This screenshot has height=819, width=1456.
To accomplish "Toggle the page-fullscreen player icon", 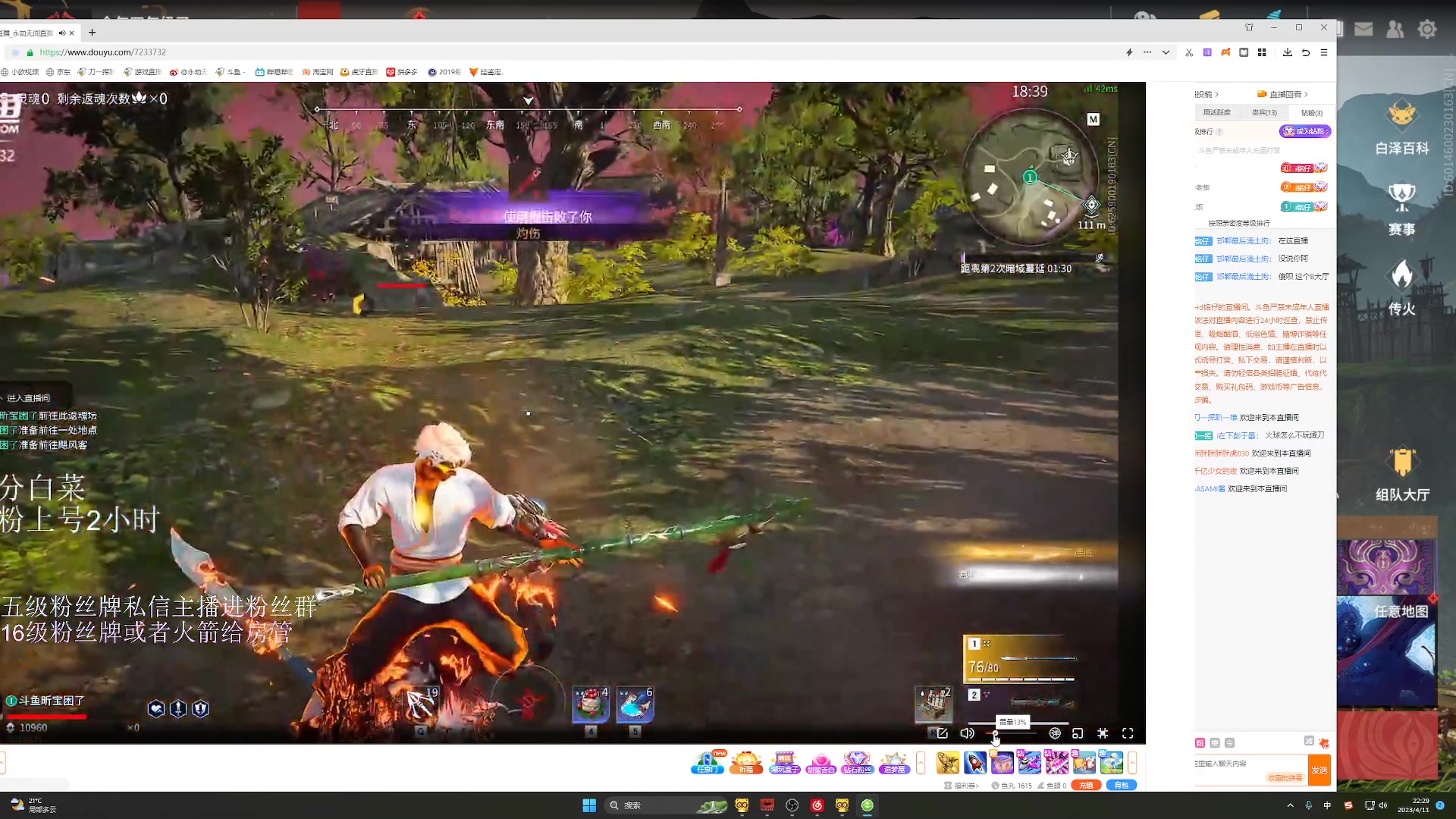I will [1103, 733].
